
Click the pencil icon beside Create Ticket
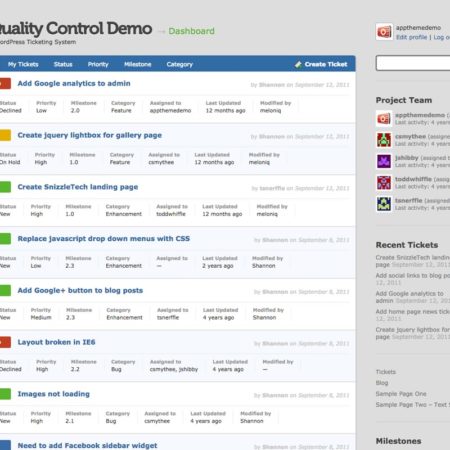298,64
